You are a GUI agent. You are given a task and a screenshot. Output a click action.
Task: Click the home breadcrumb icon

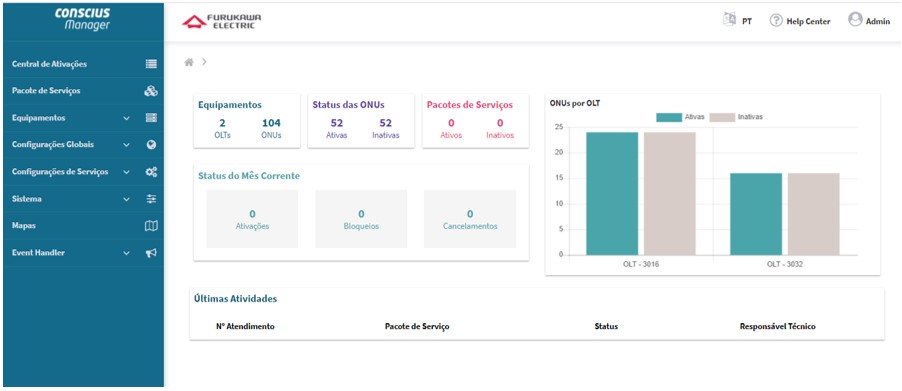(x=189, y=62)
